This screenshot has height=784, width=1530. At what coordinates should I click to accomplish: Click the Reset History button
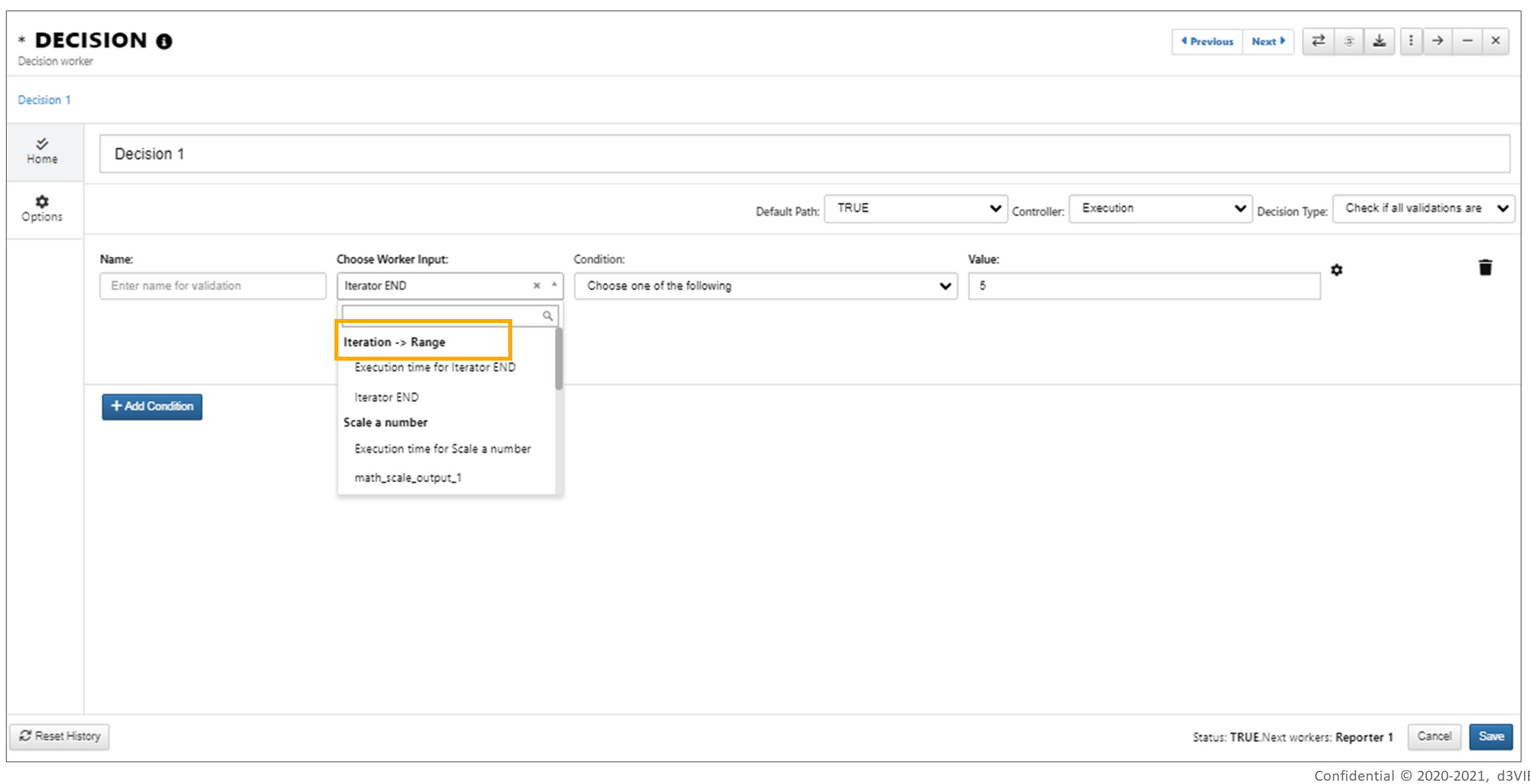(x=59, y=736)
